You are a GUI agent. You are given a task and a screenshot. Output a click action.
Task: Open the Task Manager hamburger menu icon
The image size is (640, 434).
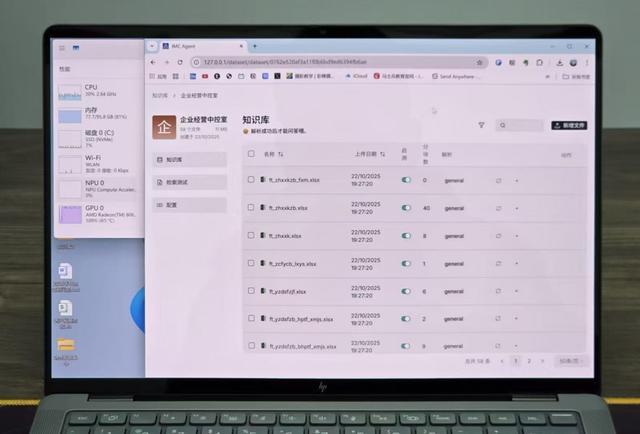pos(62,48)
